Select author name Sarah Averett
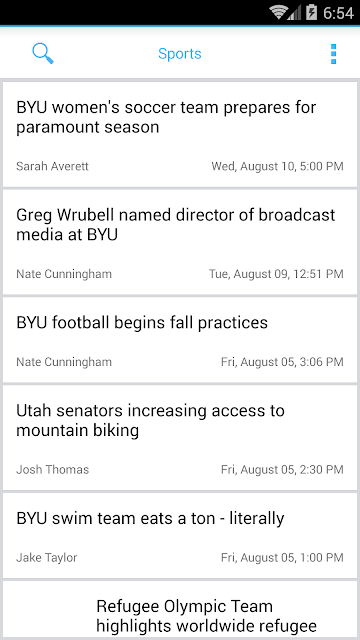Viewport: 360px width, 640px height. [x=52, y=167]
